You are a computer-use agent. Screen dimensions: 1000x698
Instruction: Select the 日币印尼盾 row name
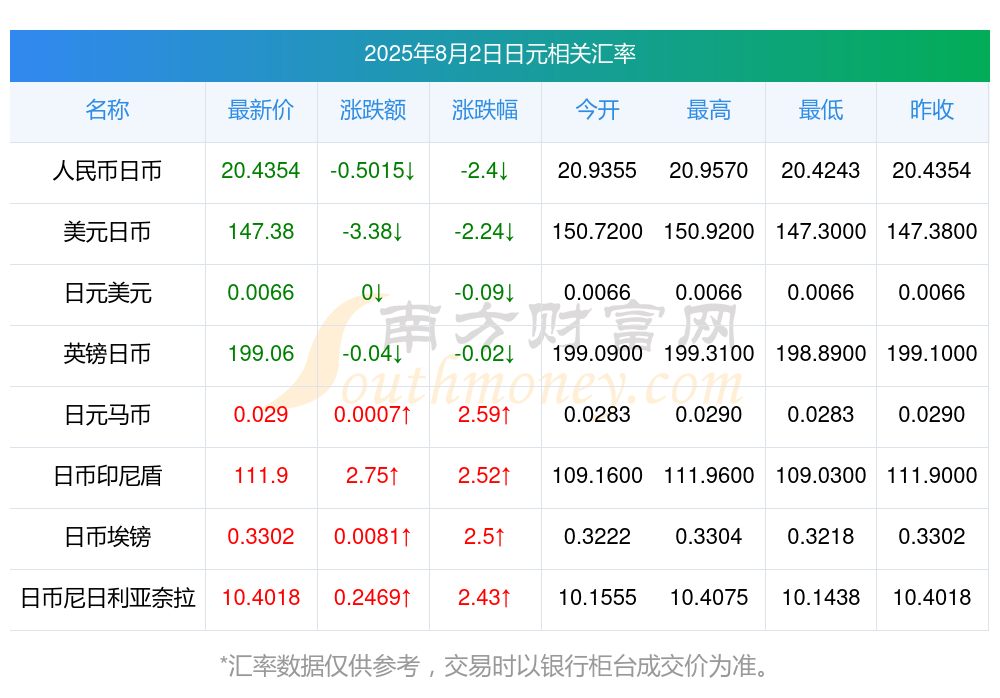107,476
